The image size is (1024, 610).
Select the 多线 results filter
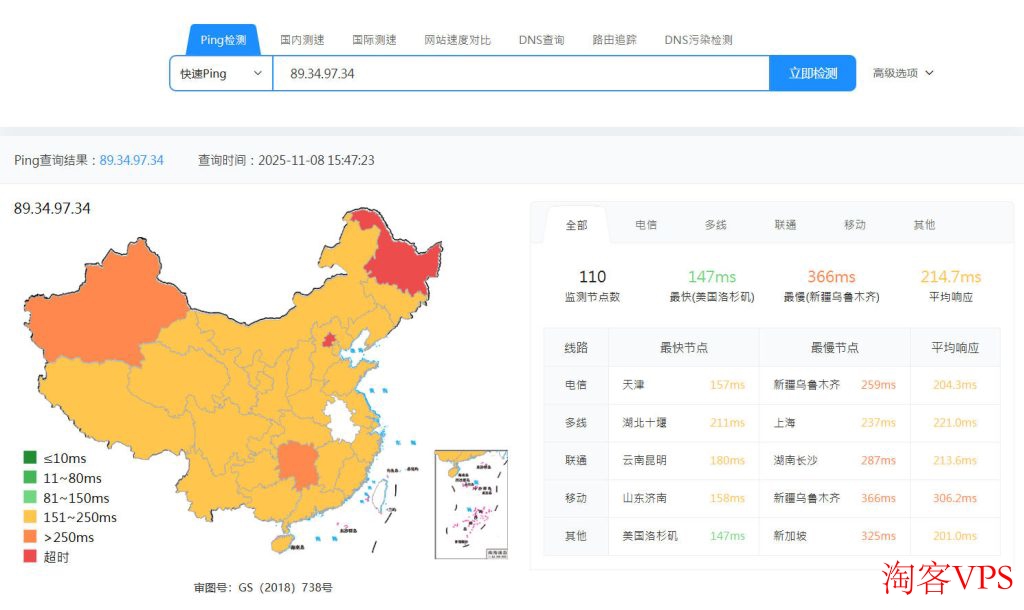pyautogui.click(x=716, y=225)
